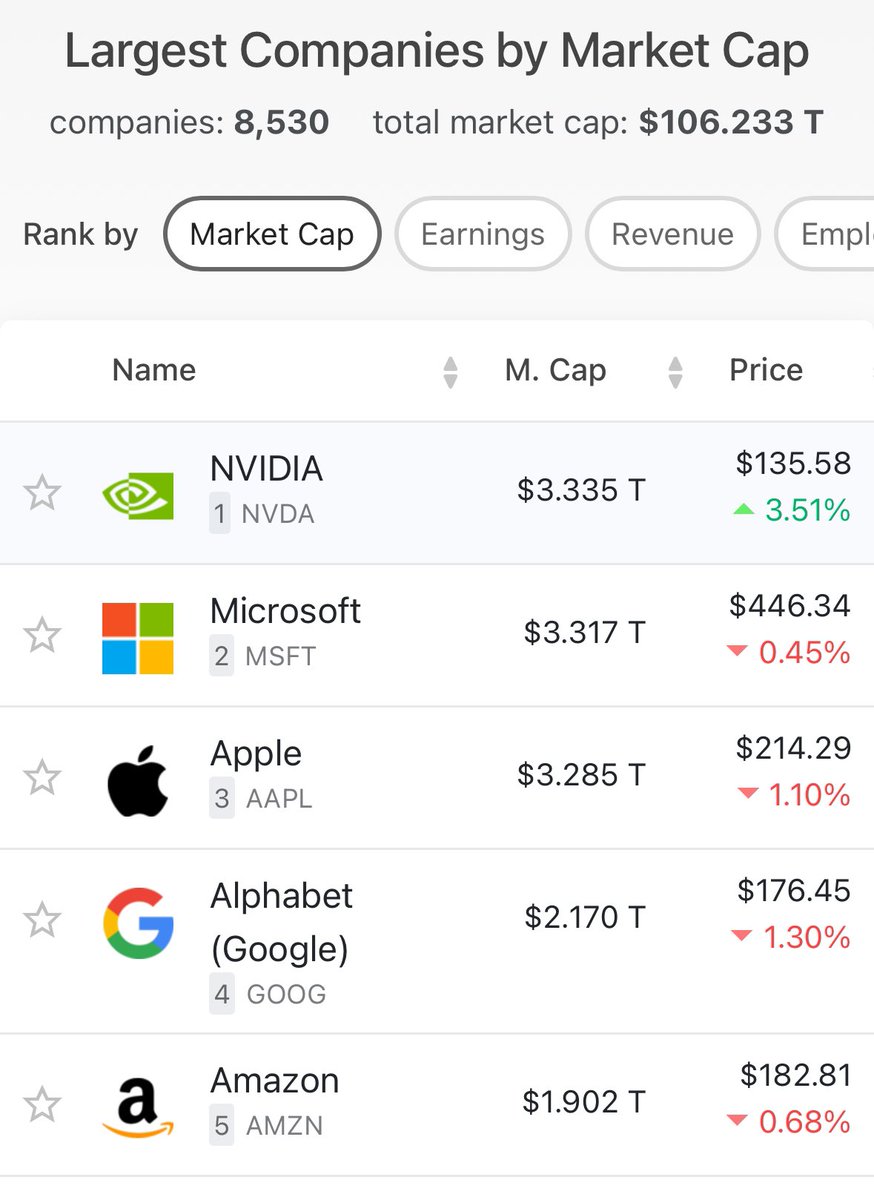The width and height of the screenshot is (874, 1200).
Task: Click the Microsoft logo icon
Action: click(138, 638)
